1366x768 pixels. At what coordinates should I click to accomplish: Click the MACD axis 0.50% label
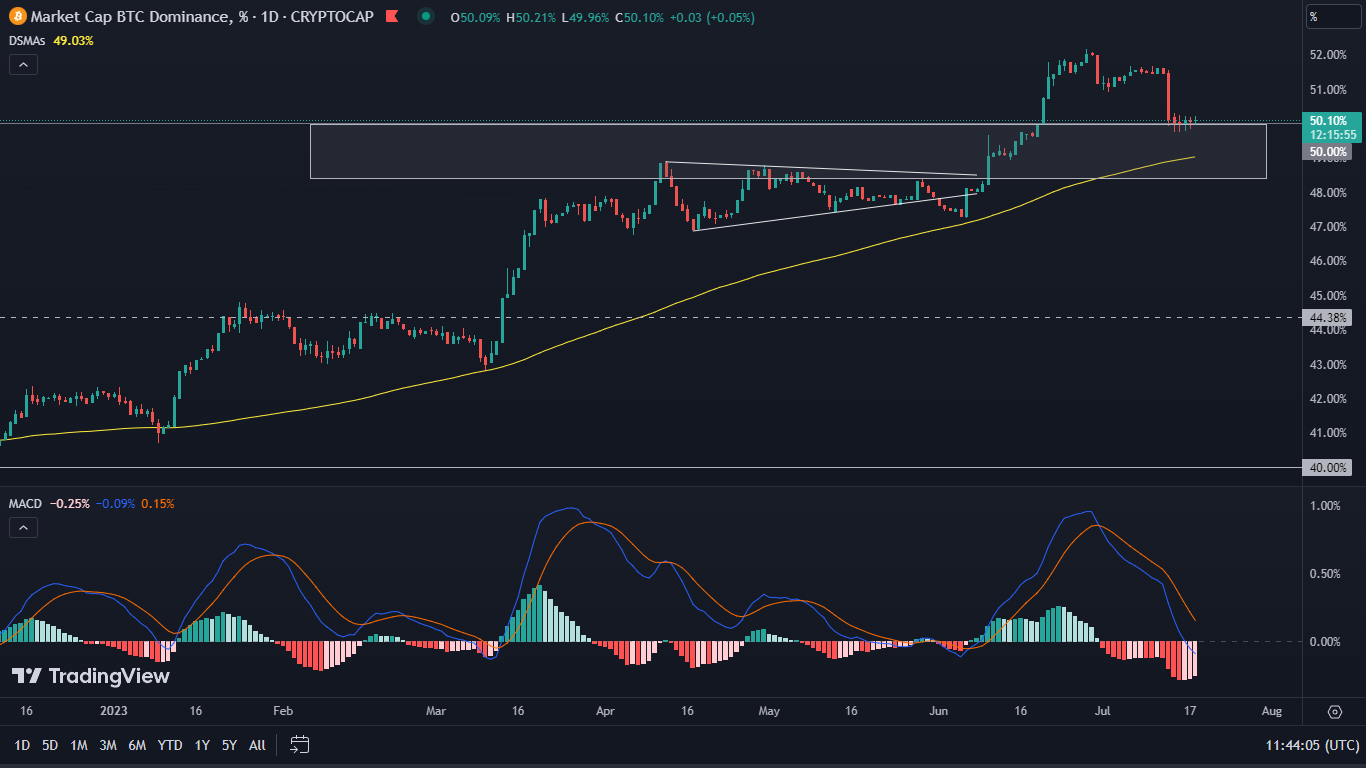click(1325, 574)
